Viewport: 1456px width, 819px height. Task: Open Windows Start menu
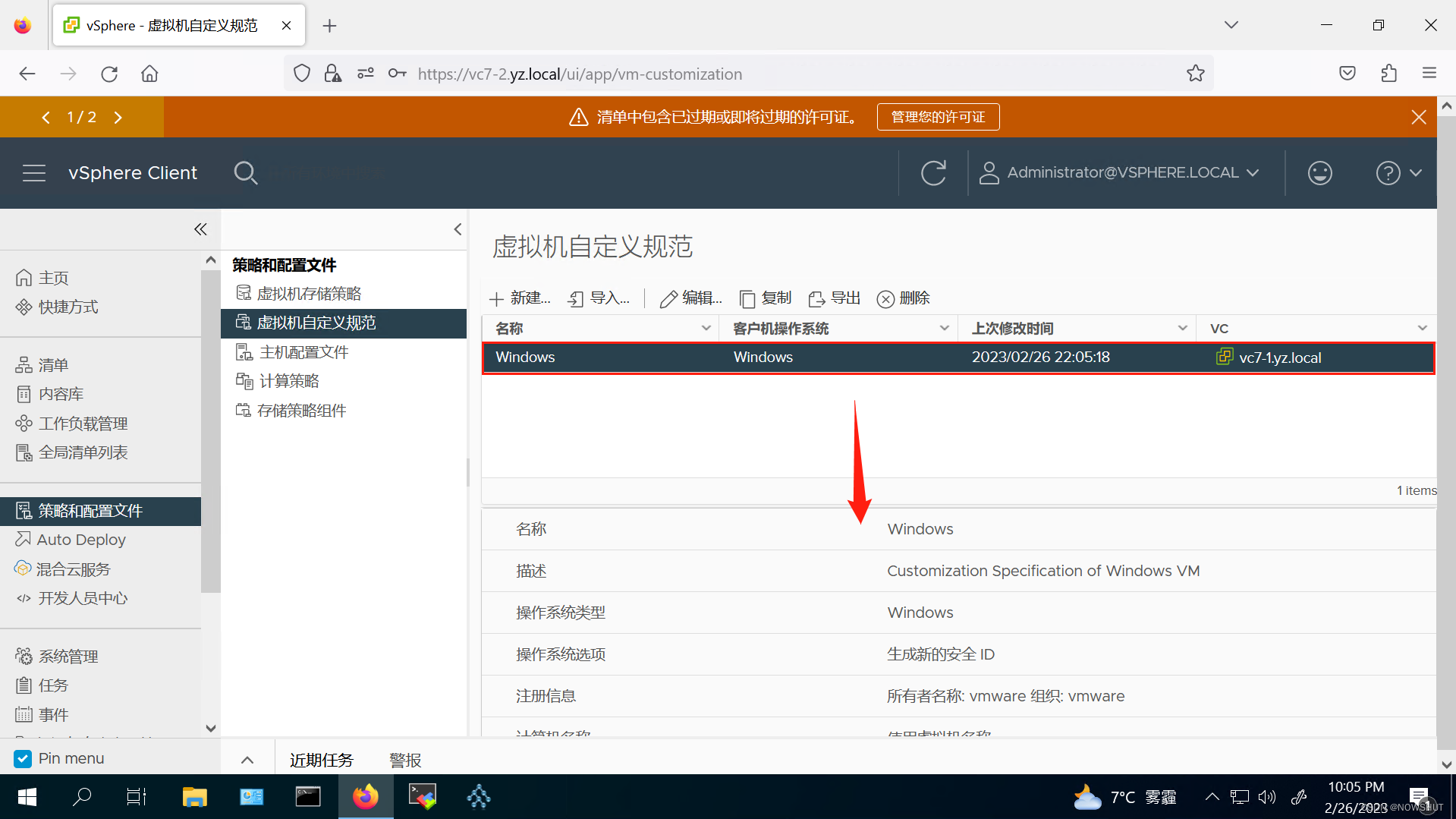coord(27,797)
